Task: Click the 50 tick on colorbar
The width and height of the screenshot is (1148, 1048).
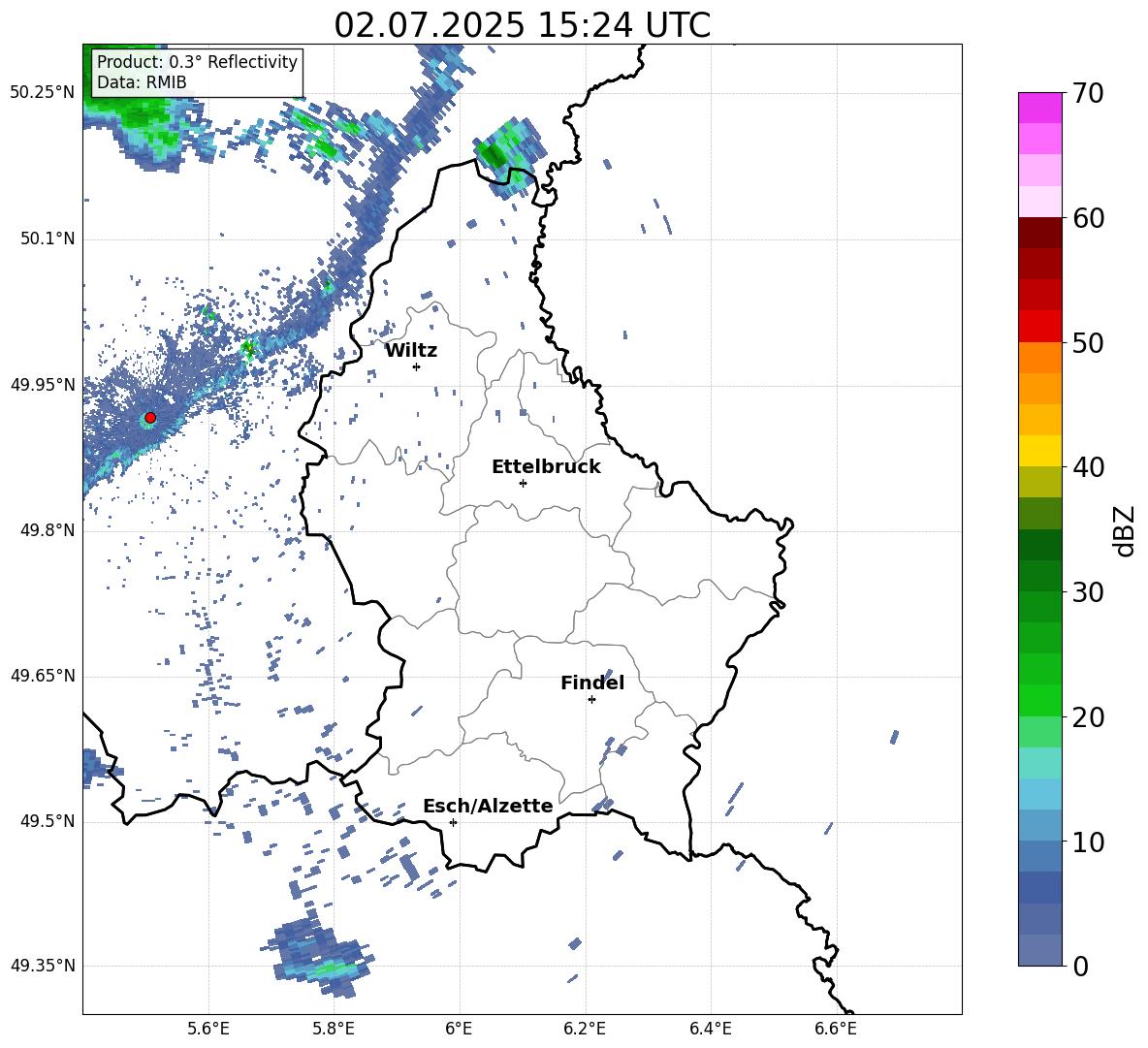Action: point(1087,342)
